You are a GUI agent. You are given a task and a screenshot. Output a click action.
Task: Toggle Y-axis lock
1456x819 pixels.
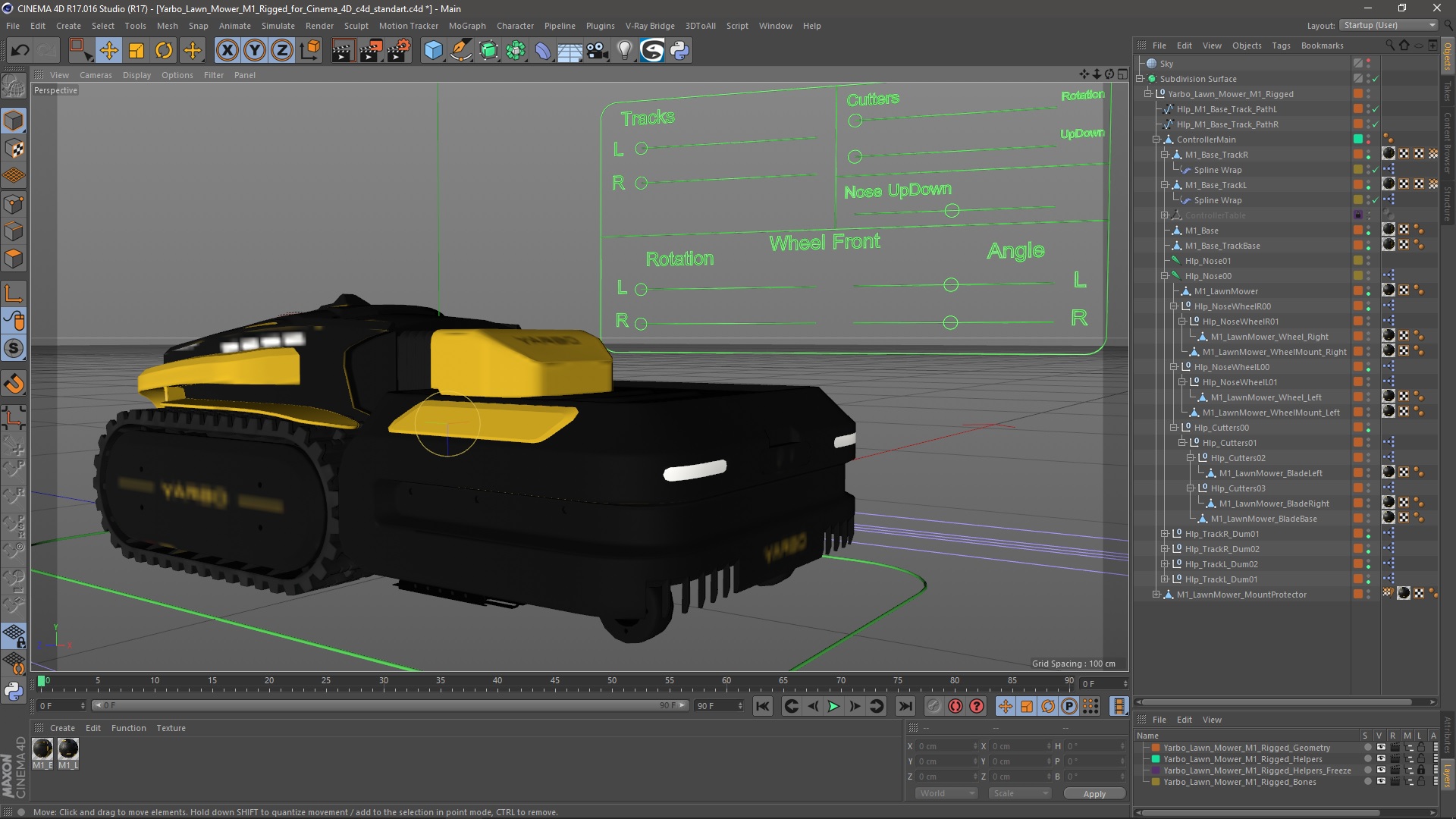[255, 51]
